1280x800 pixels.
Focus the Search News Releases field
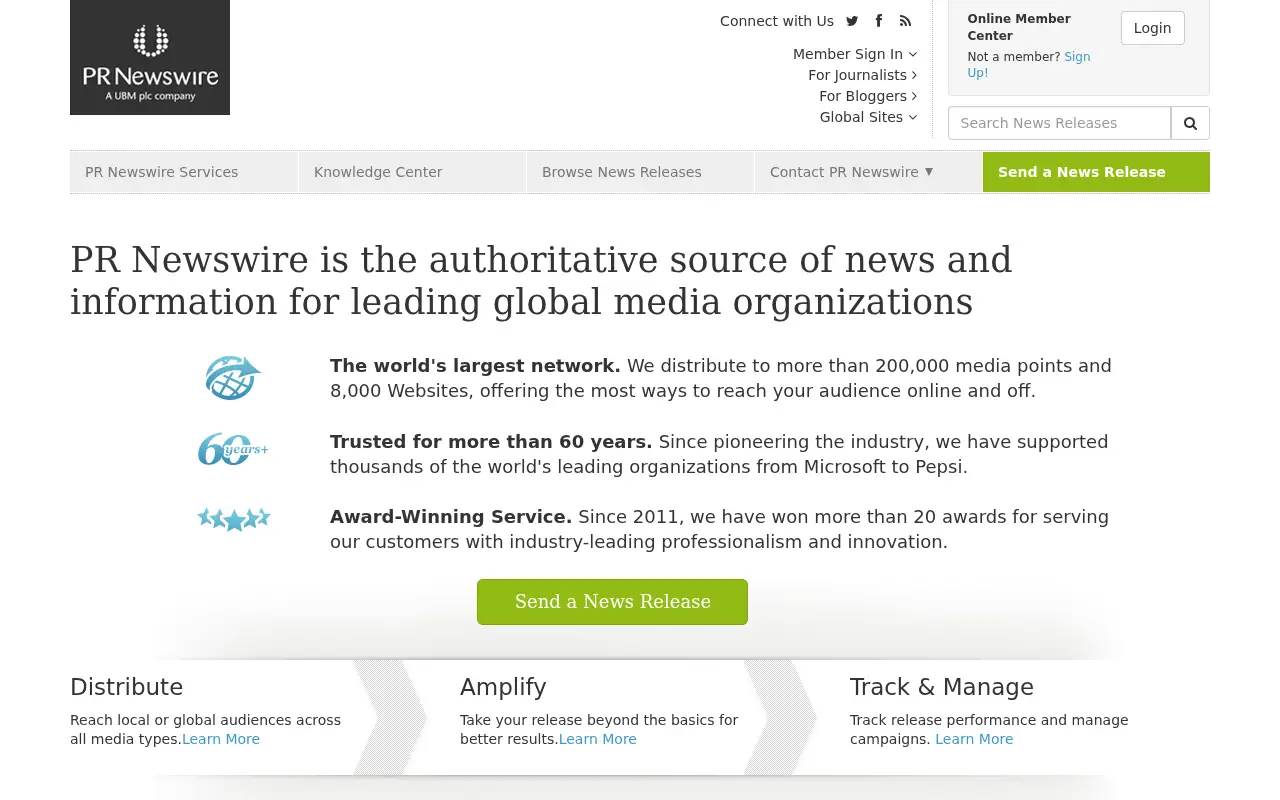pyautogui.click(x=1059, y=123)
